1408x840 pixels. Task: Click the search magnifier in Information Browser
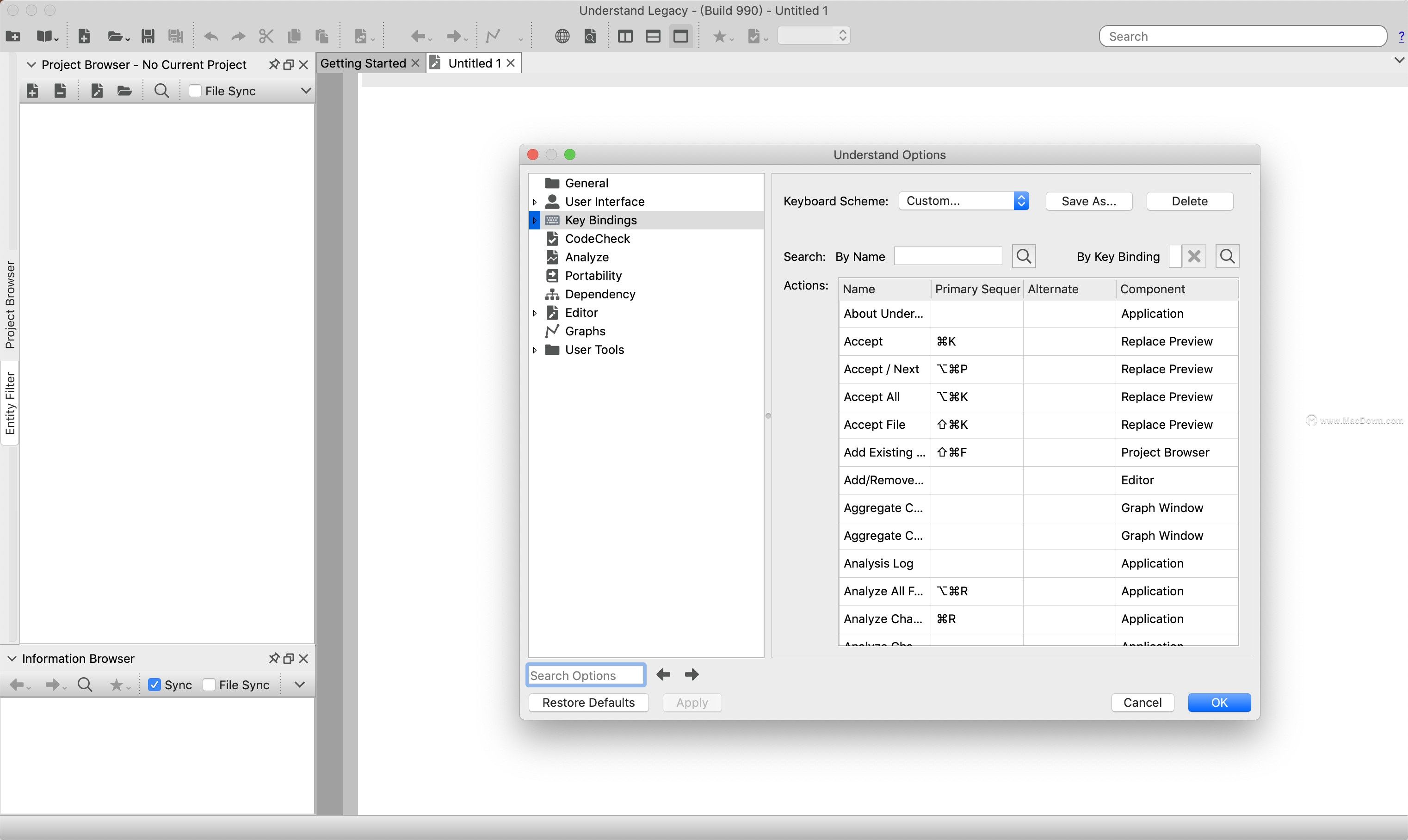[x=85, y=685]
